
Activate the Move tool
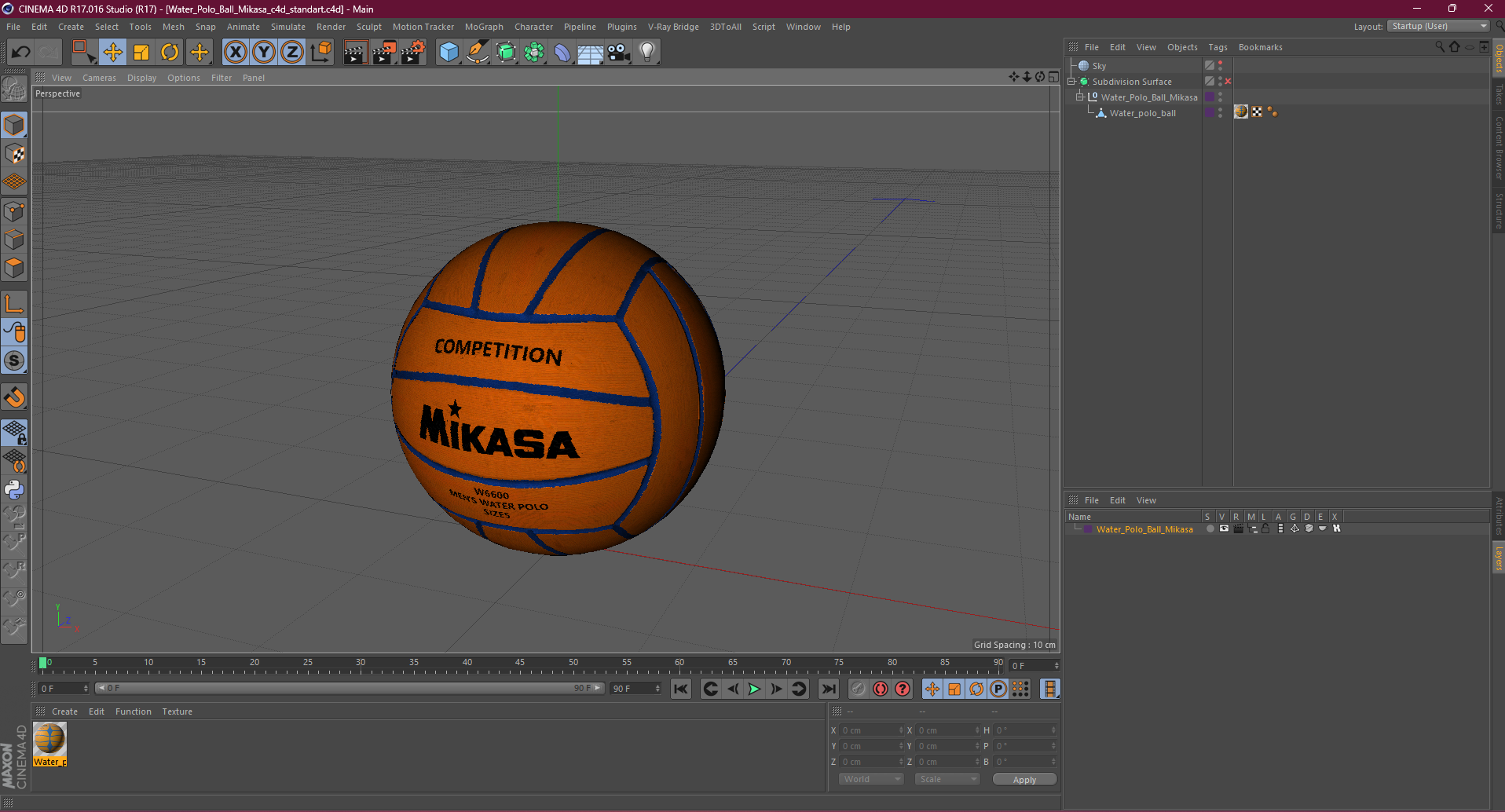113,53
